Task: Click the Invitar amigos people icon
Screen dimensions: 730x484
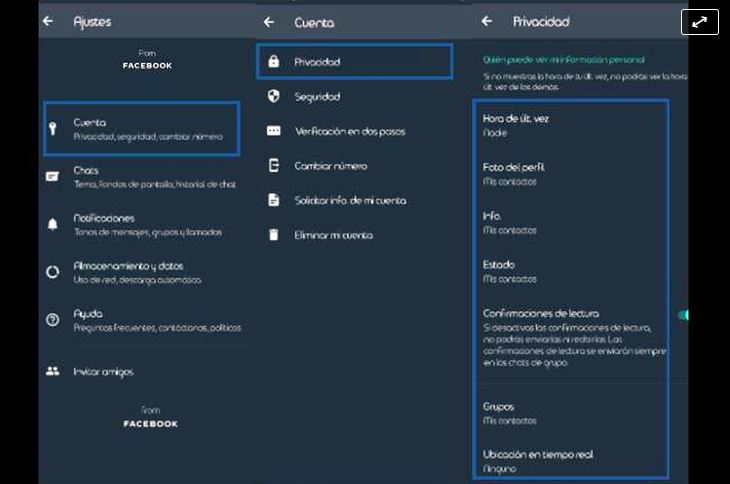Action: (x=53, y=371)
